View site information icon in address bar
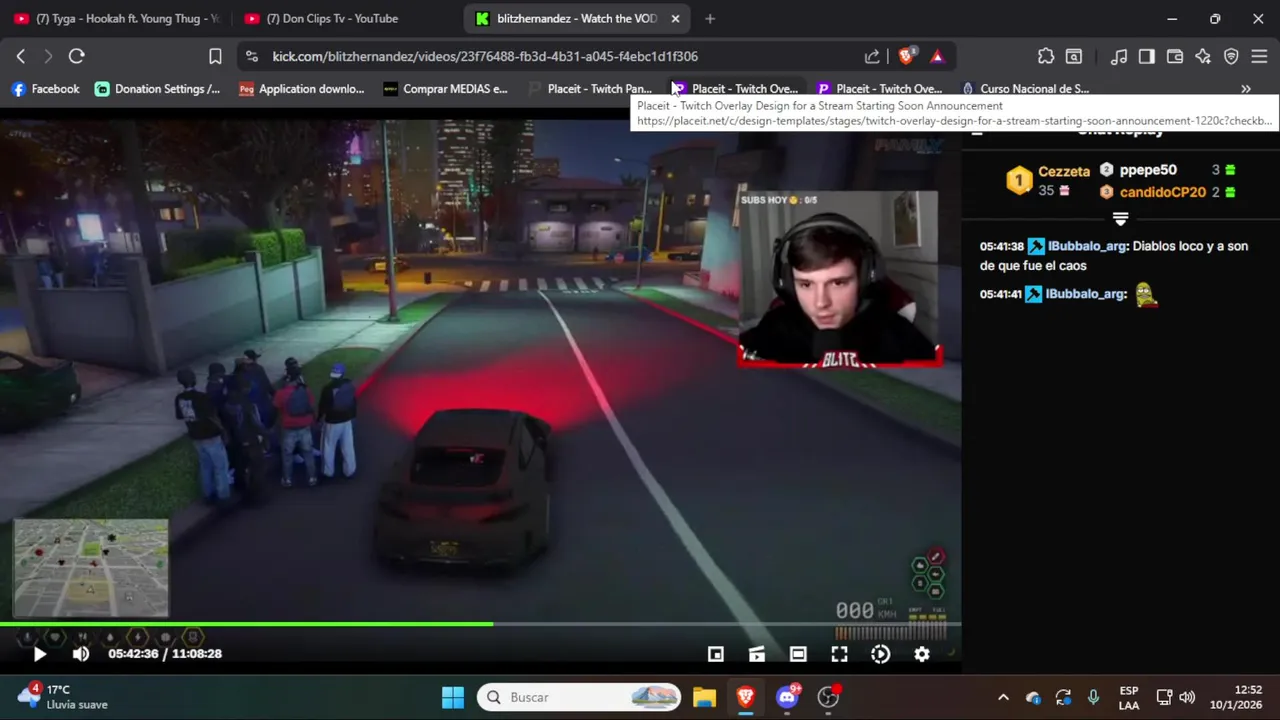The image size is (1280, 720). pyautogui.click(x=252, y=57)
